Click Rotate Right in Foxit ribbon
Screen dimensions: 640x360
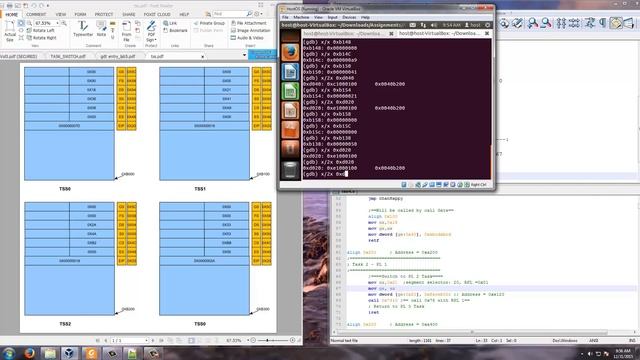click(x=41, y=38)
